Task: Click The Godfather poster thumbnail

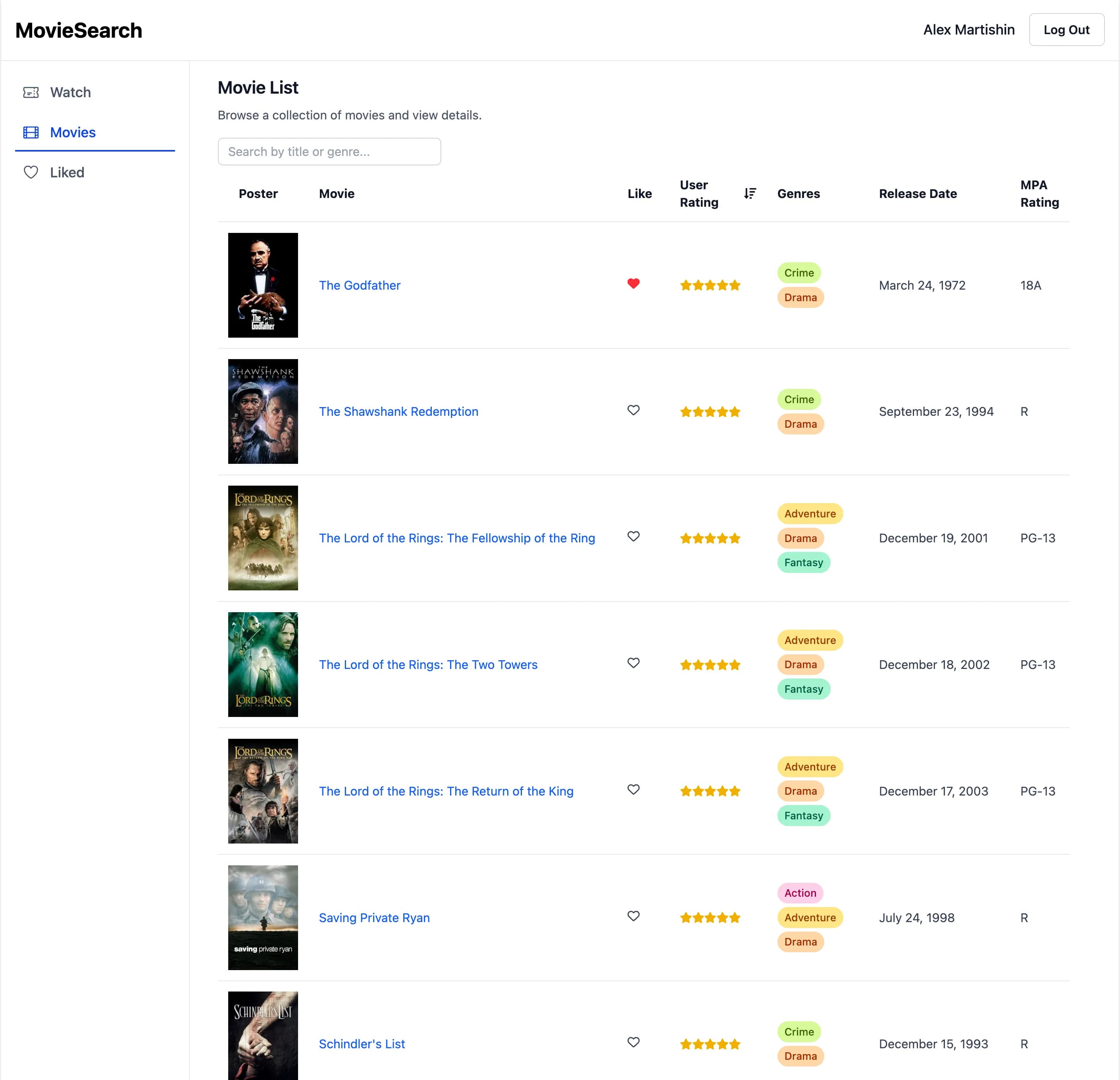Action: click(x=263, y=285)
